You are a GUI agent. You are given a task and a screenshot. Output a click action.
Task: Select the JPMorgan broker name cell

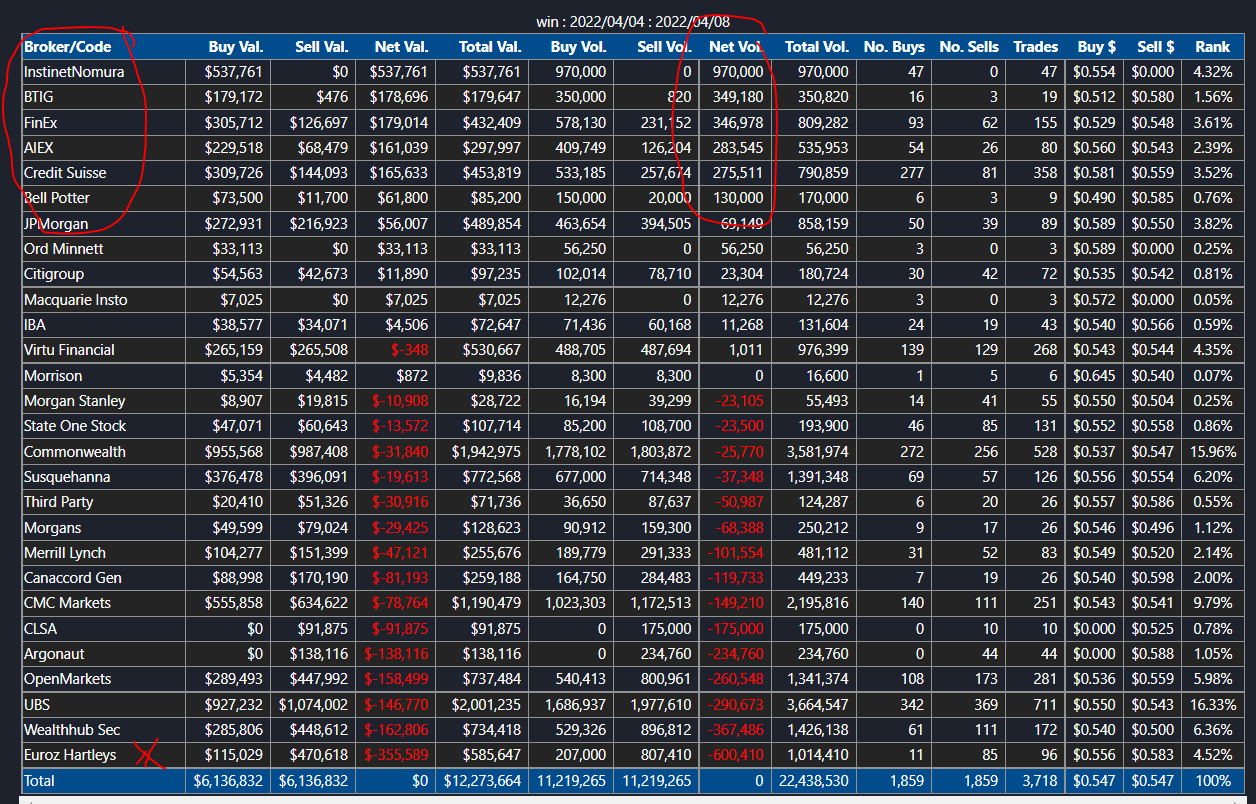coord(56,223)
